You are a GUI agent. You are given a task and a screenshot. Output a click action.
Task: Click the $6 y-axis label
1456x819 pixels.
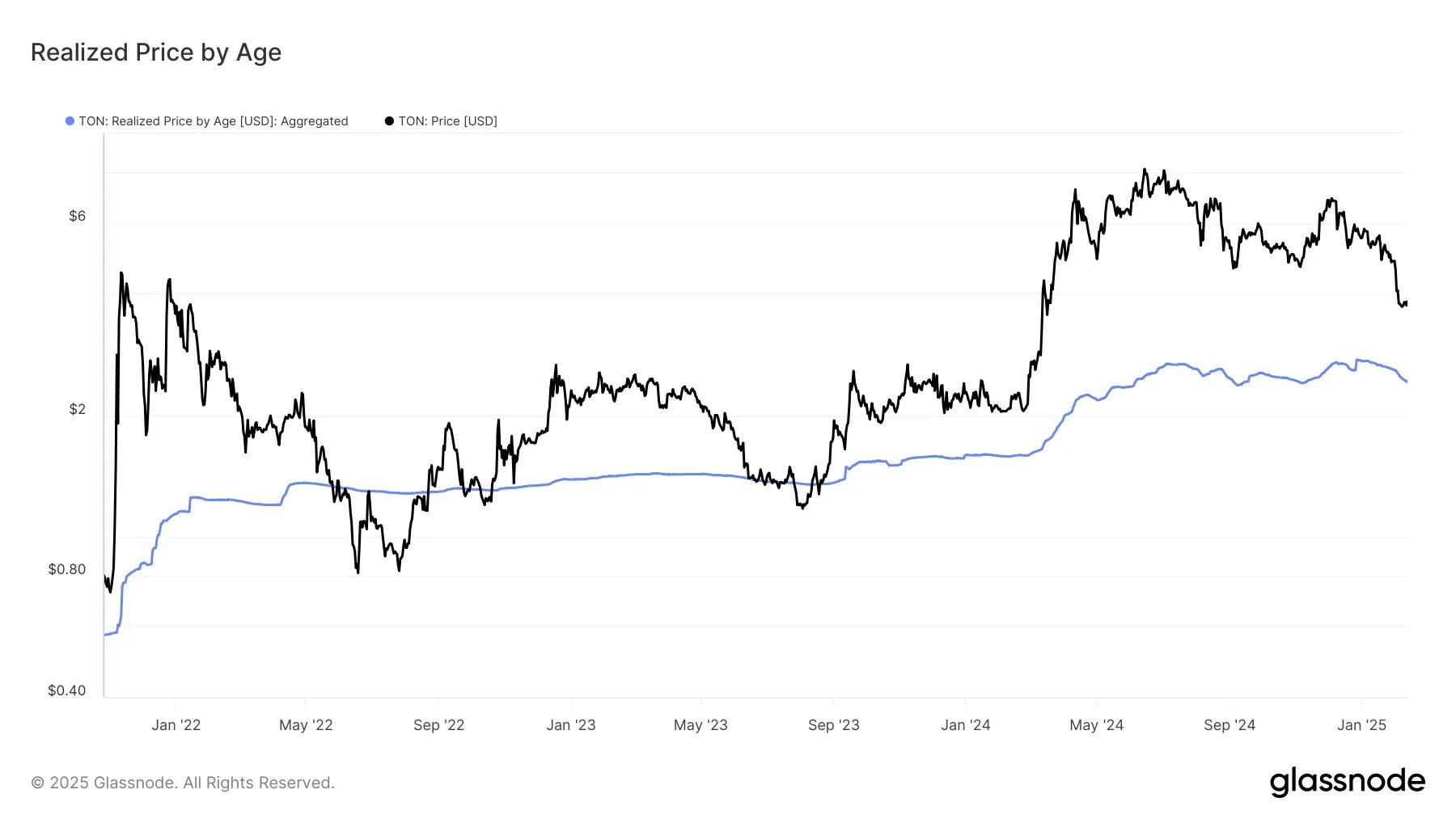tap(77, 216)
